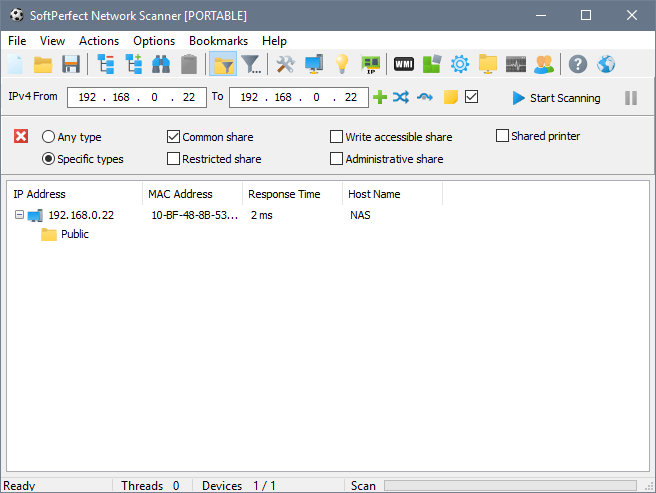Click the globe web icon
Viewport: 656px width, 493px height.
point(606,64)
